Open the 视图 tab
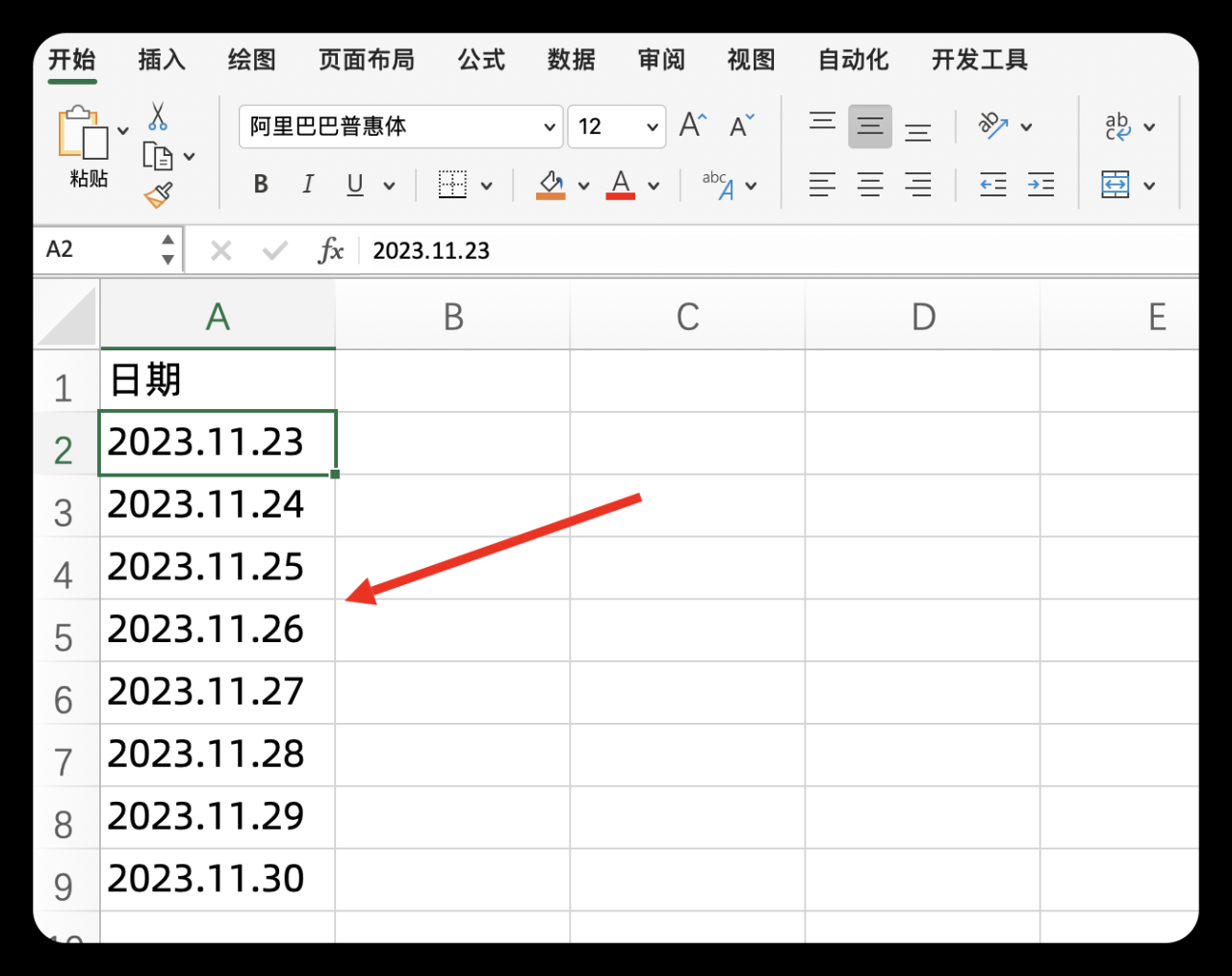1232x976 pixels. pos(752,60)
